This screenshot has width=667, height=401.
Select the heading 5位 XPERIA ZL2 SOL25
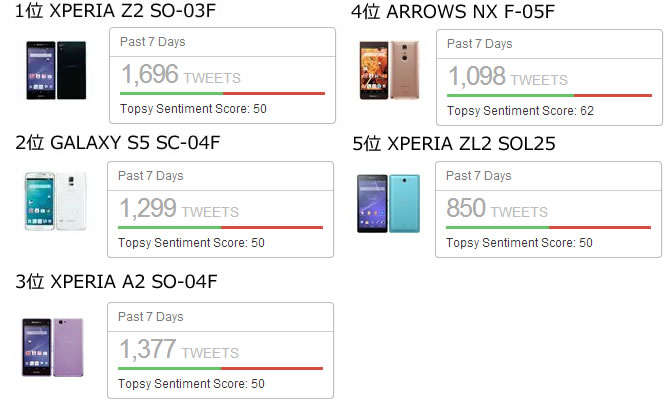coord(454,144)
